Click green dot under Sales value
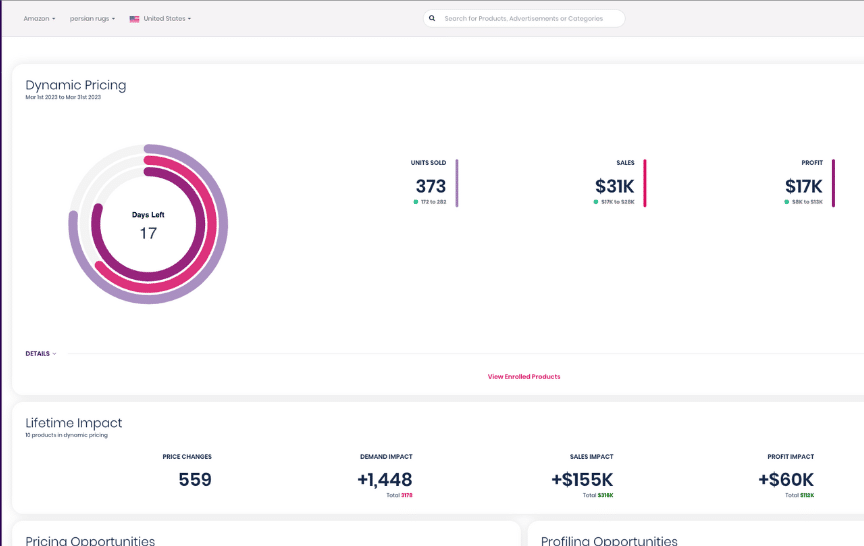 click(595, 201)
